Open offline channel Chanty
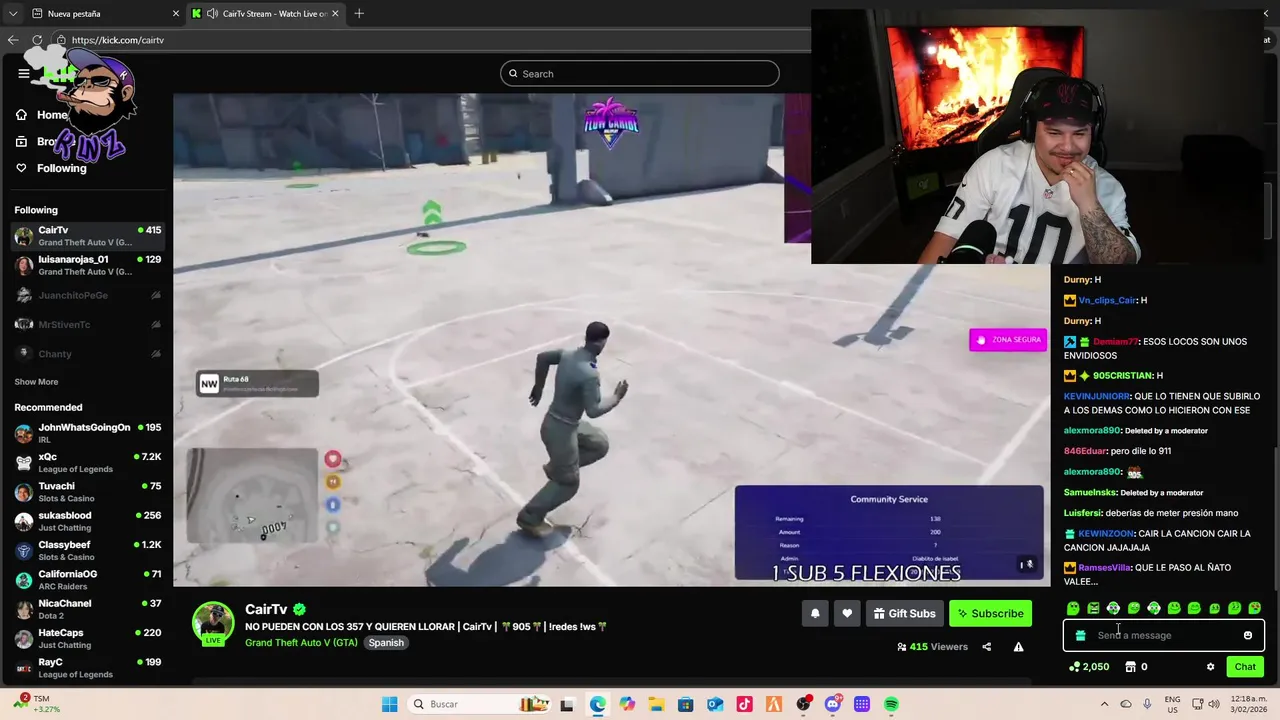The width and height of the screenshot is (1280, 720). pos(88,354)
